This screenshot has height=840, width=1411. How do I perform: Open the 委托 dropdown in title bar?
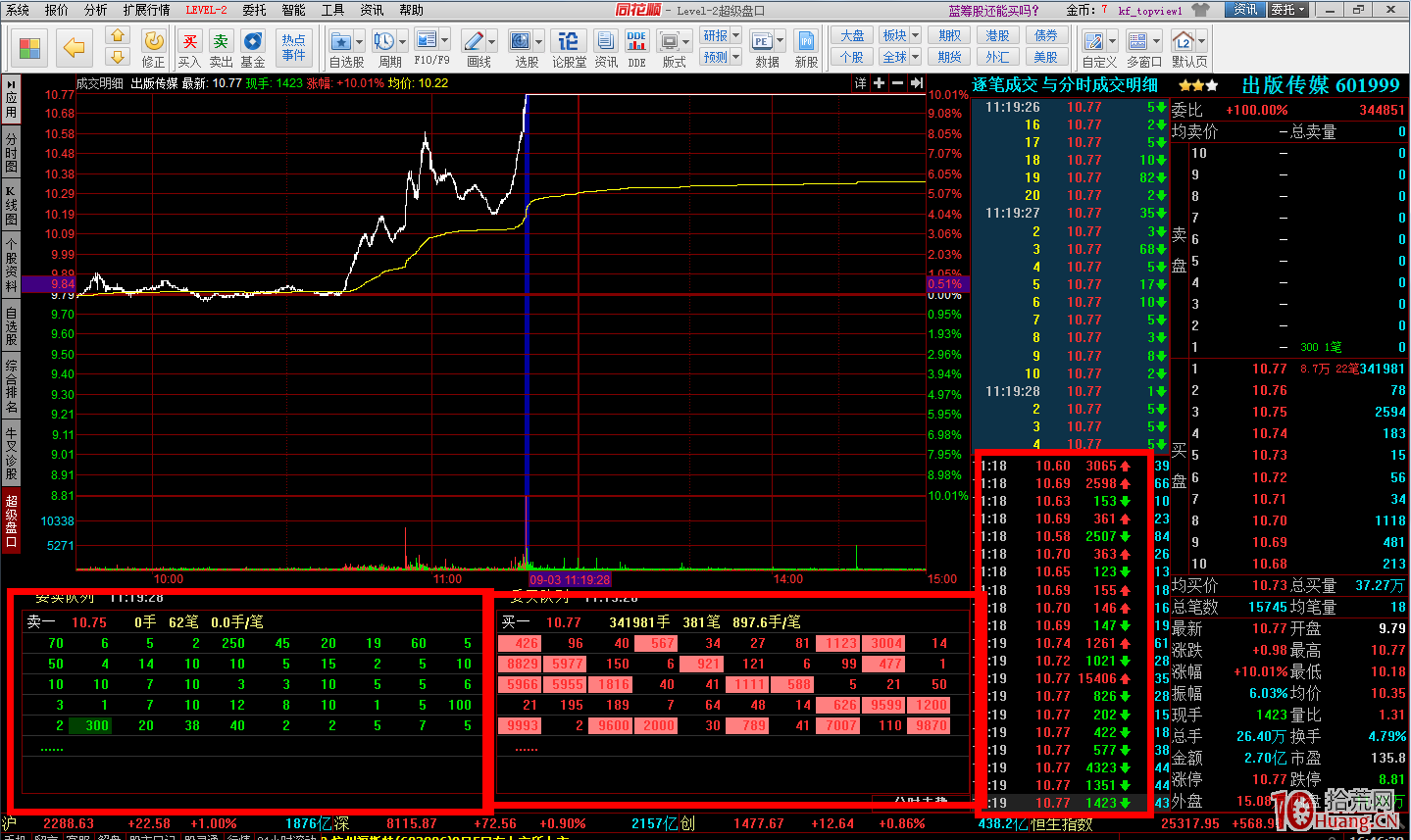(1287, 10)
